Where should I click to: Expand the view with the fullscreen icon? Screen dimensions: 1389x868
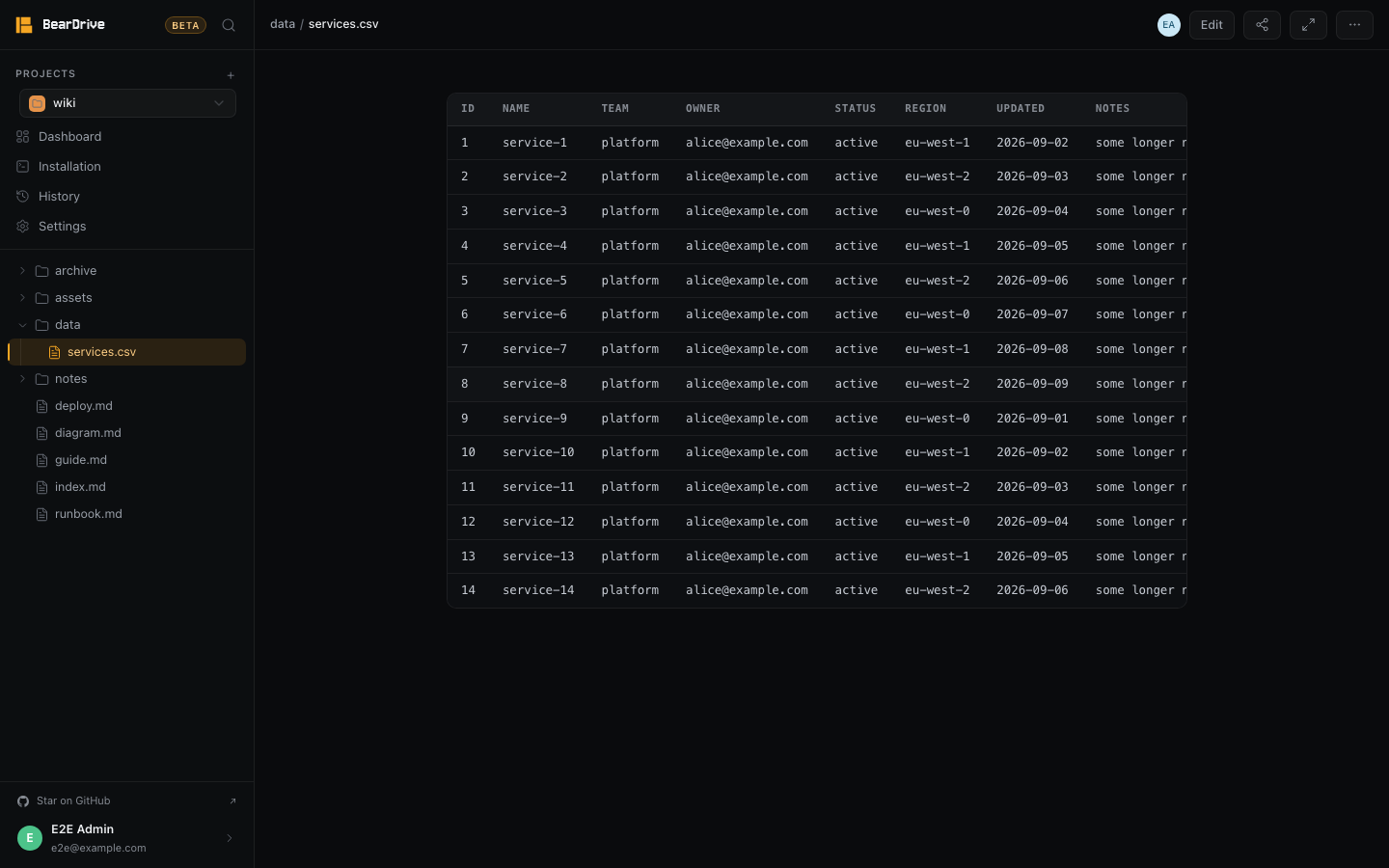click(x=1308, y=25)
